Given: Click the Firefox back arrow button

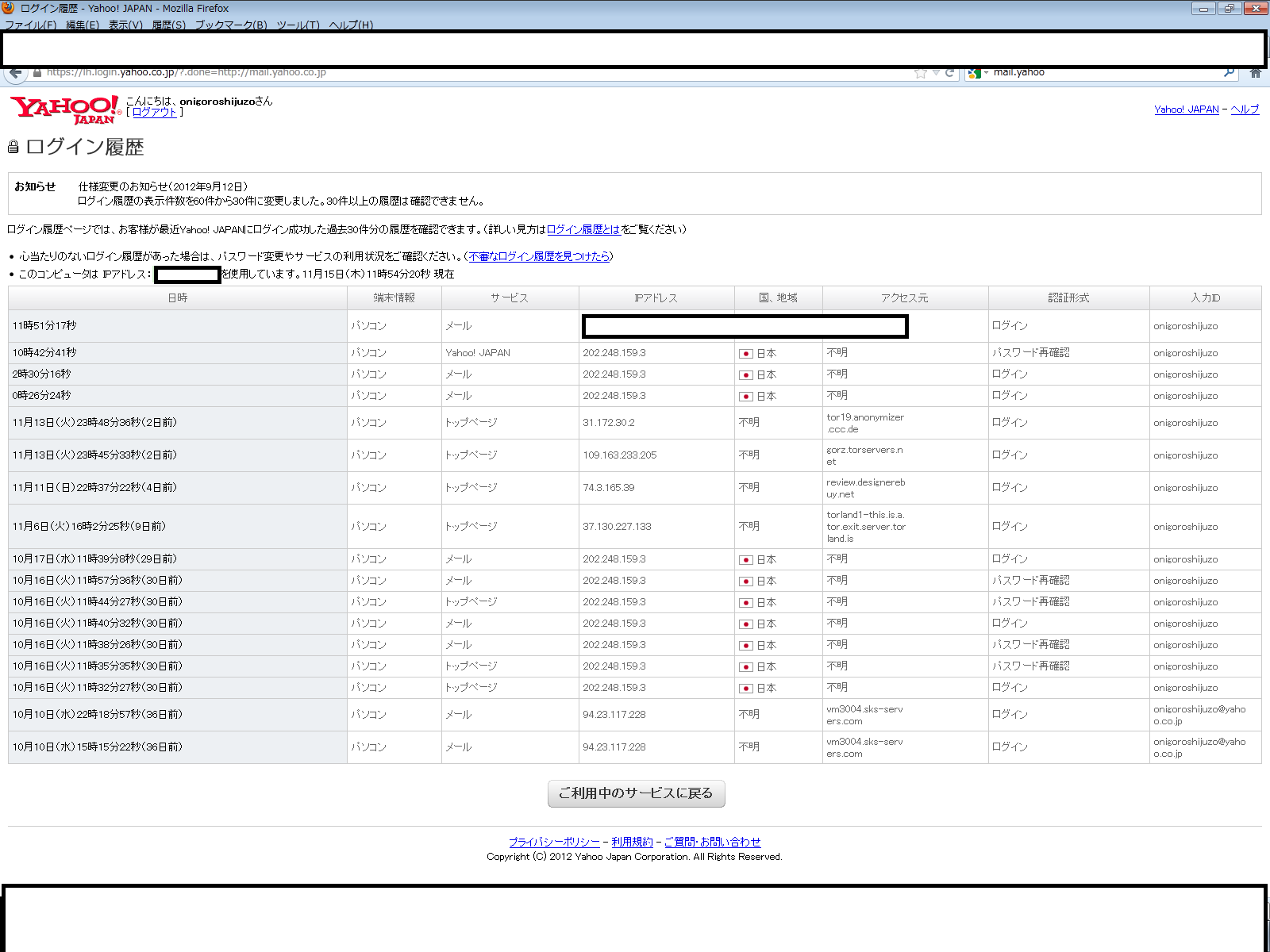Looking at the screenshot, I should (14, 73).
